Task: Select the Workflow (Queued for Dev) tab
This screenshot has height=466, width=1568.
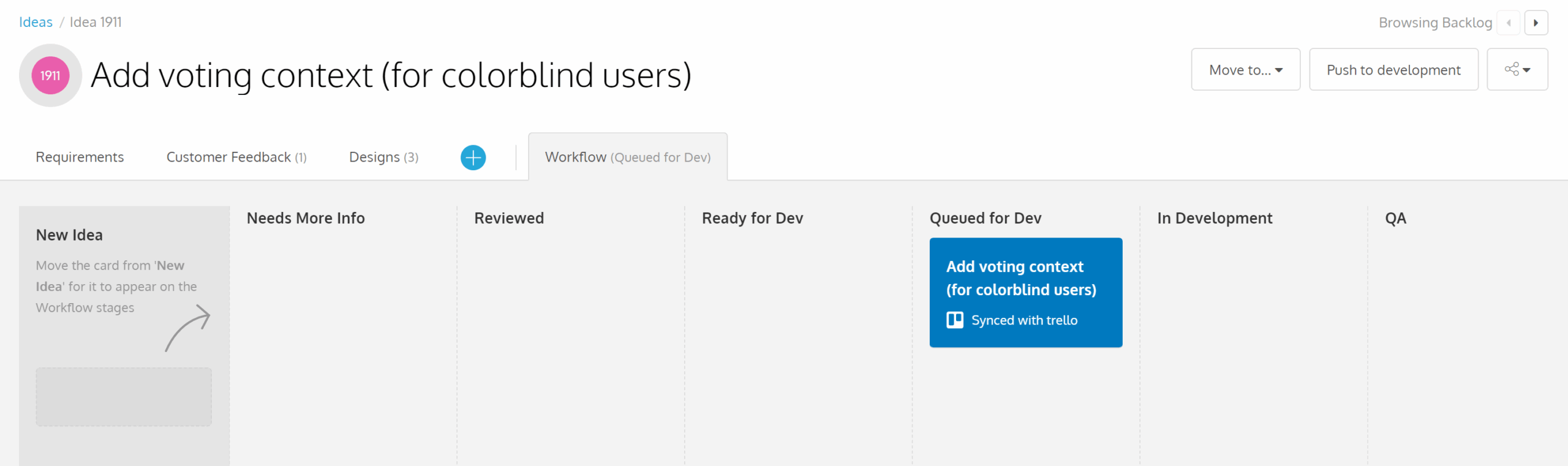Action: pos(628,157)
